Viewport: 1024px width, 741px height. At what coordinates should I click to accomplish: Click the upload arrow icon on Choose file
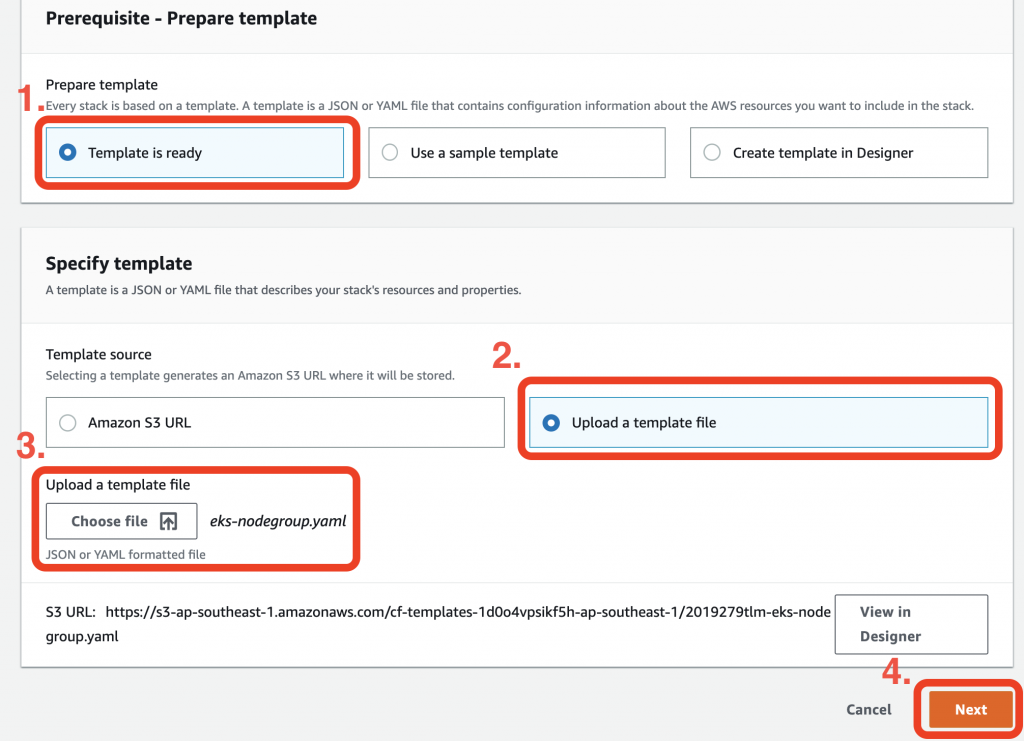168,522
